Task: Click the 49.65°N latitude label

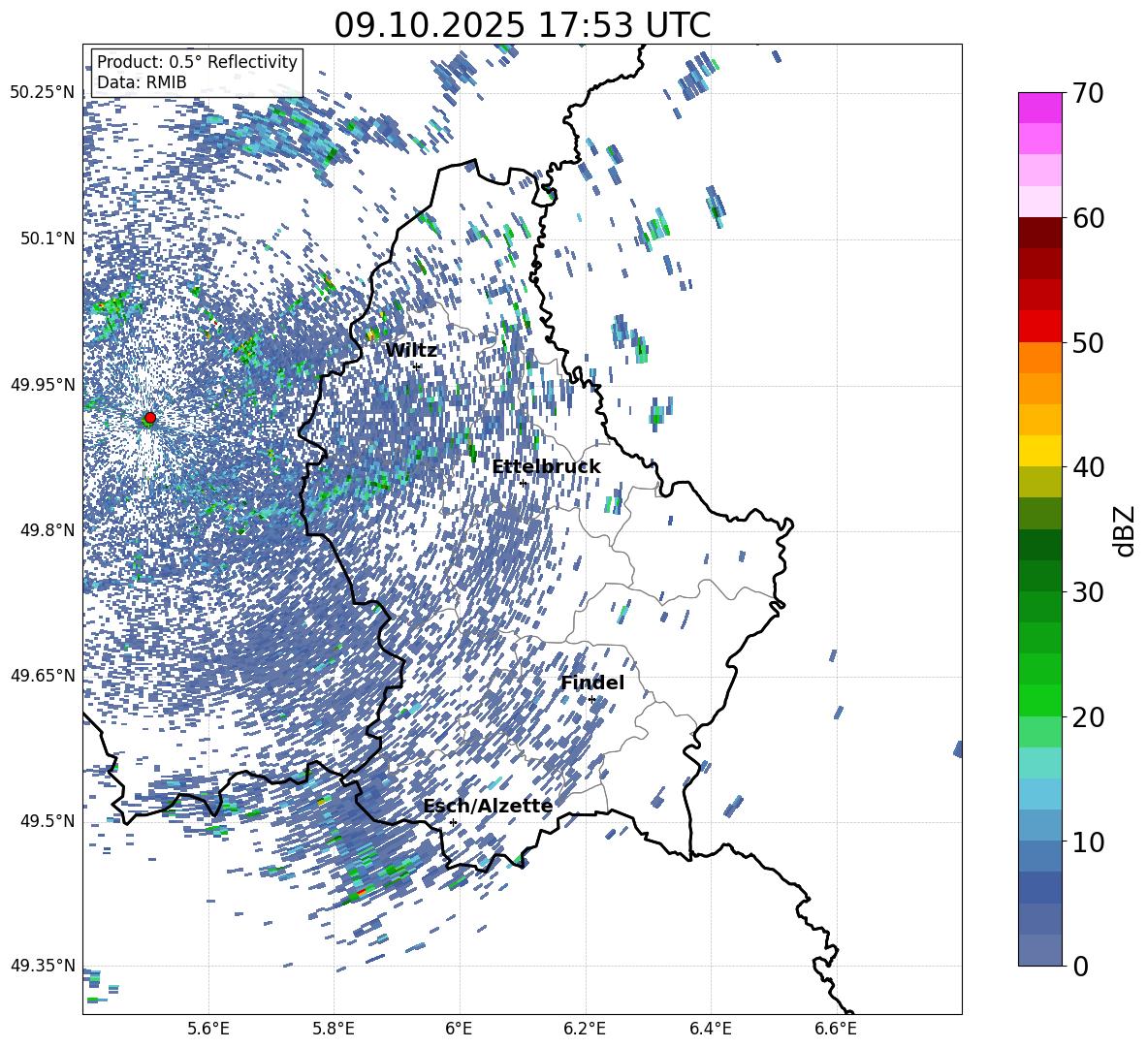Action: point(43,676)
